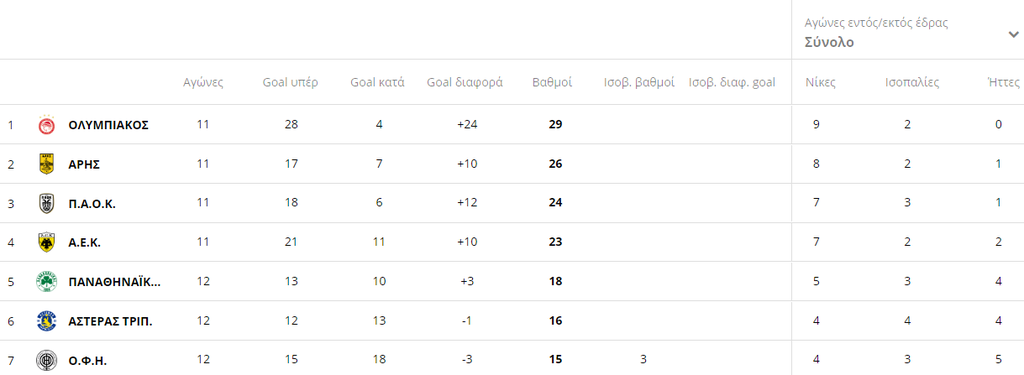Click the Aris yellow crest icon
This screenshot has height=375, width=1024.
pos(47,164)
